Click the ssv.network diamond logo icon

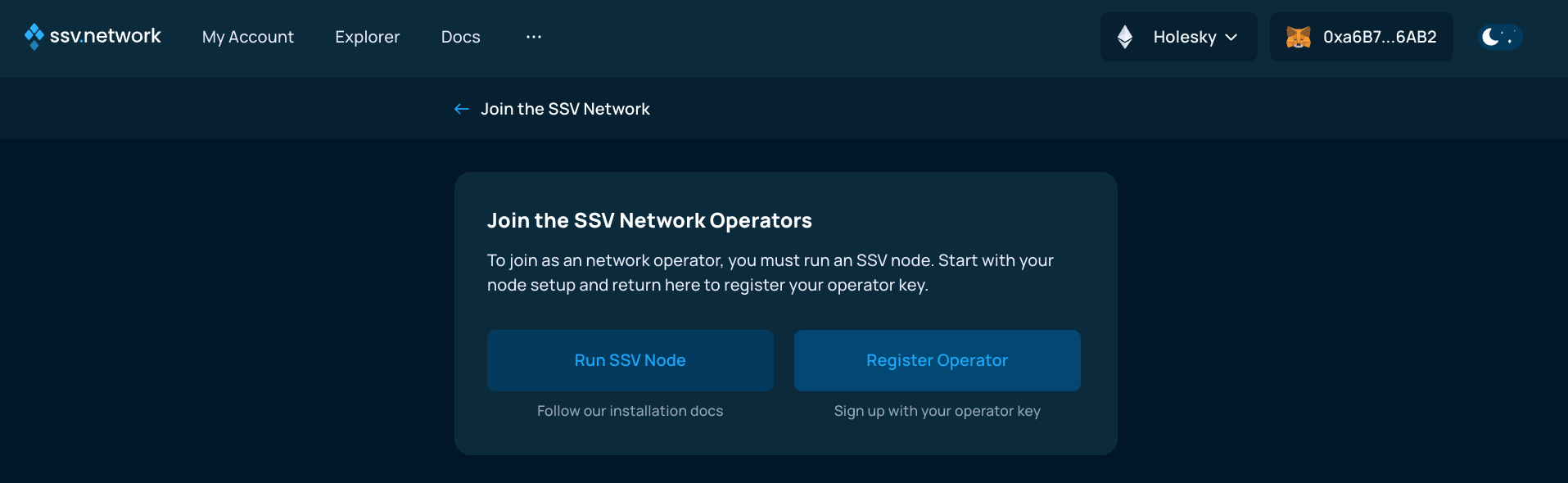(34, 37)
